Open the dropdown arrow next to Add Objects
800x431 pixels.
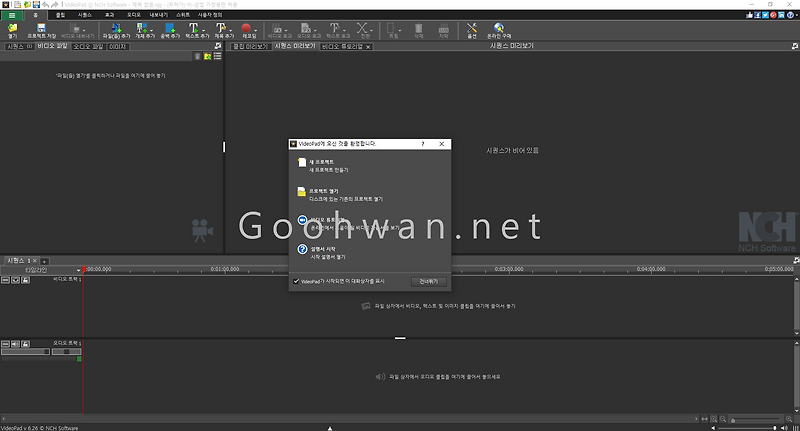tap(152, 30)
